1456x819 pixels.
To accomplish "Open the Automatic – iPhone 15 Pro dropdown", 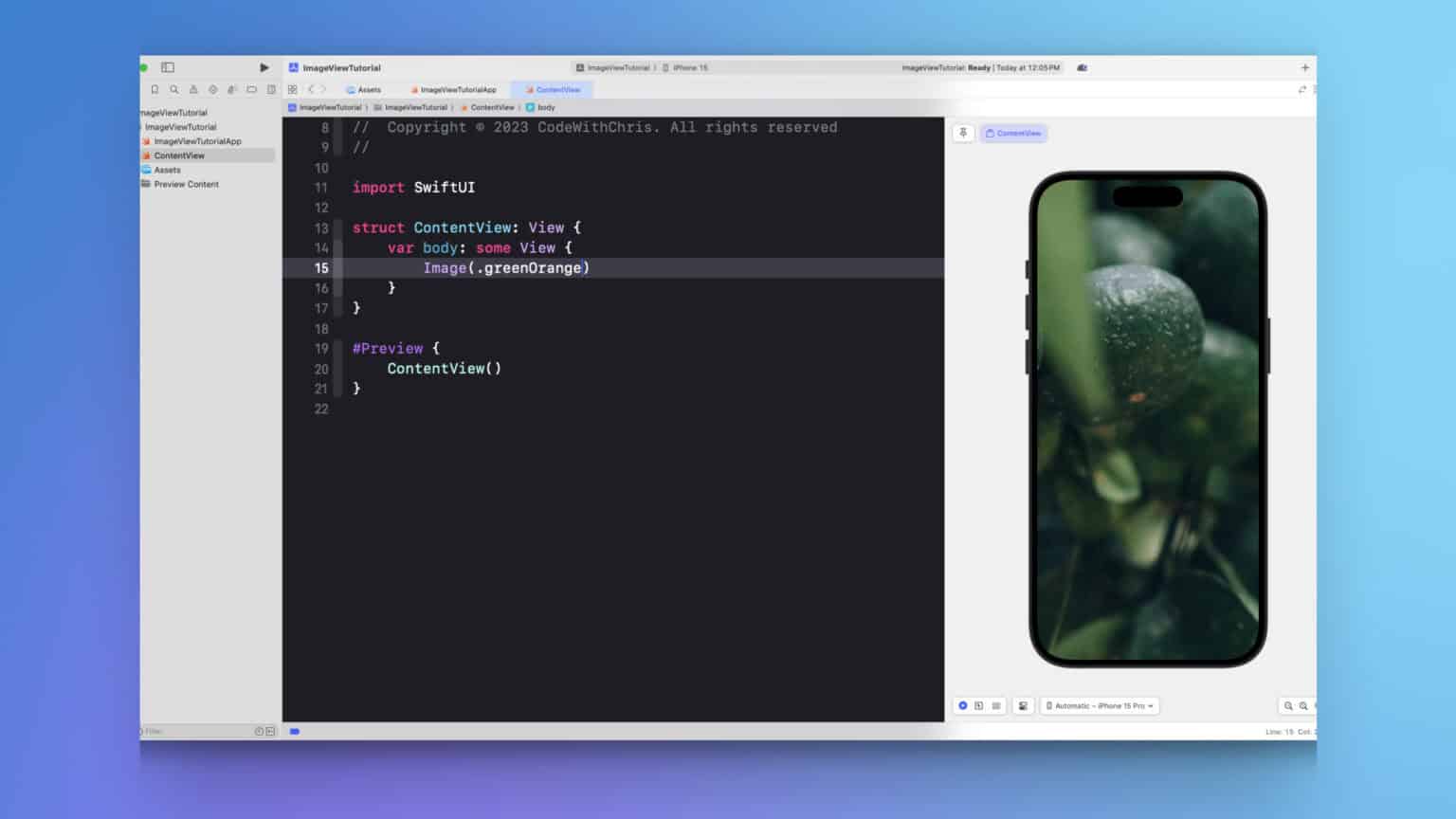I will point(1101,705).
